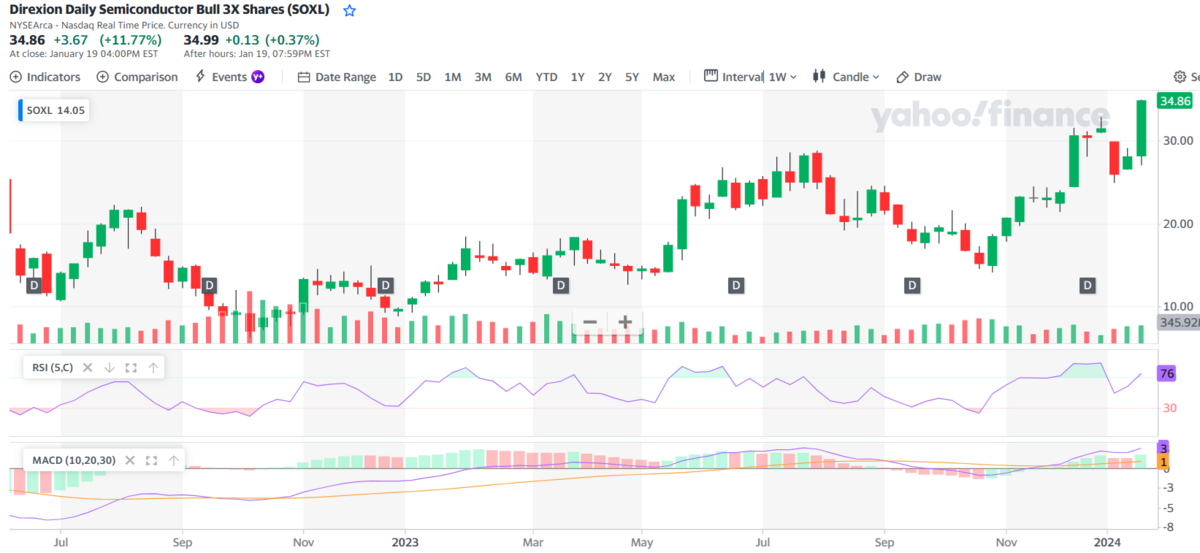This screenshot has width=1200, height=553.
Task: Expand the Candle chart type dropdown
Action: click(x=846, y=77)
